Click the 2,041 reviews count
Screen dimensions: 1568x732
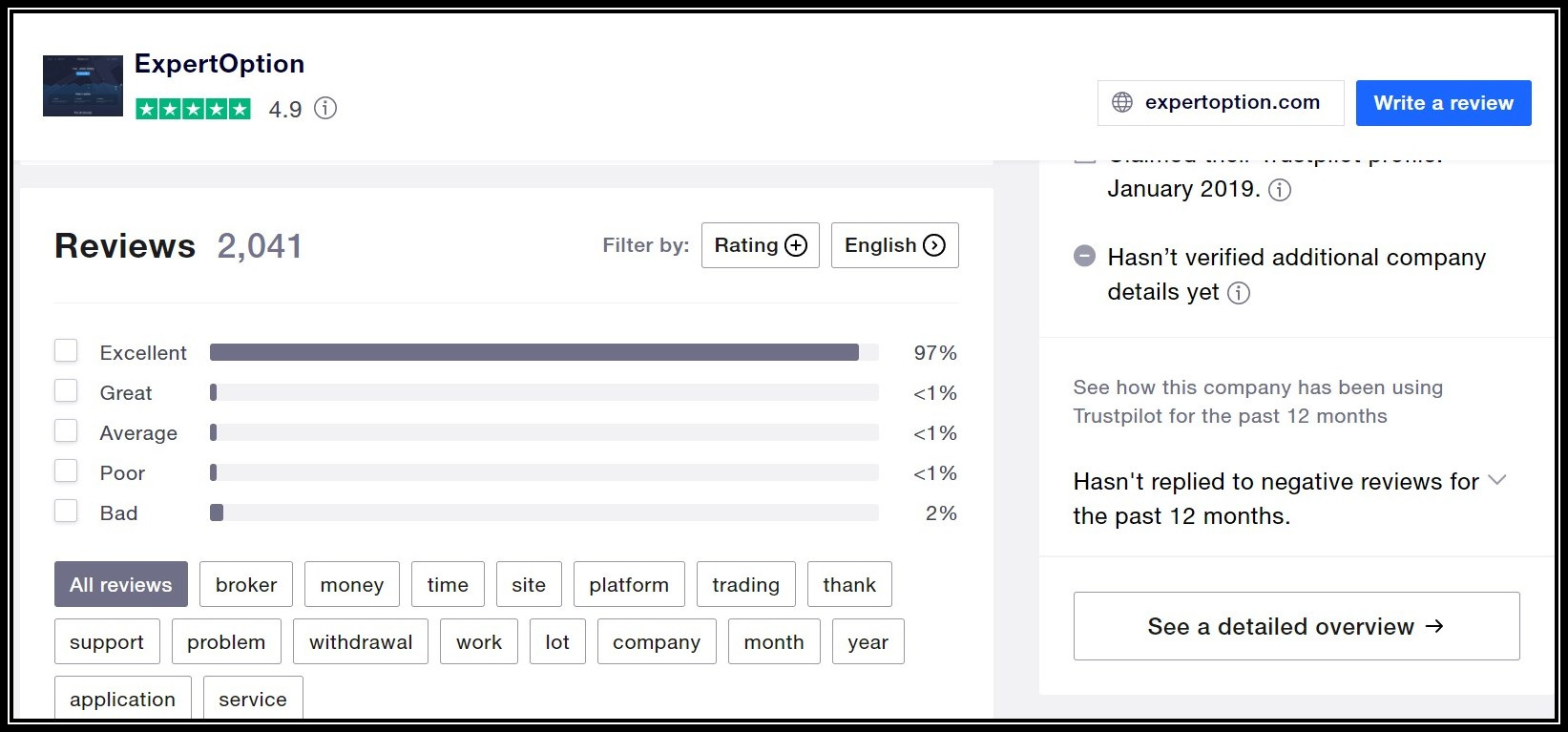coord(260,245)
